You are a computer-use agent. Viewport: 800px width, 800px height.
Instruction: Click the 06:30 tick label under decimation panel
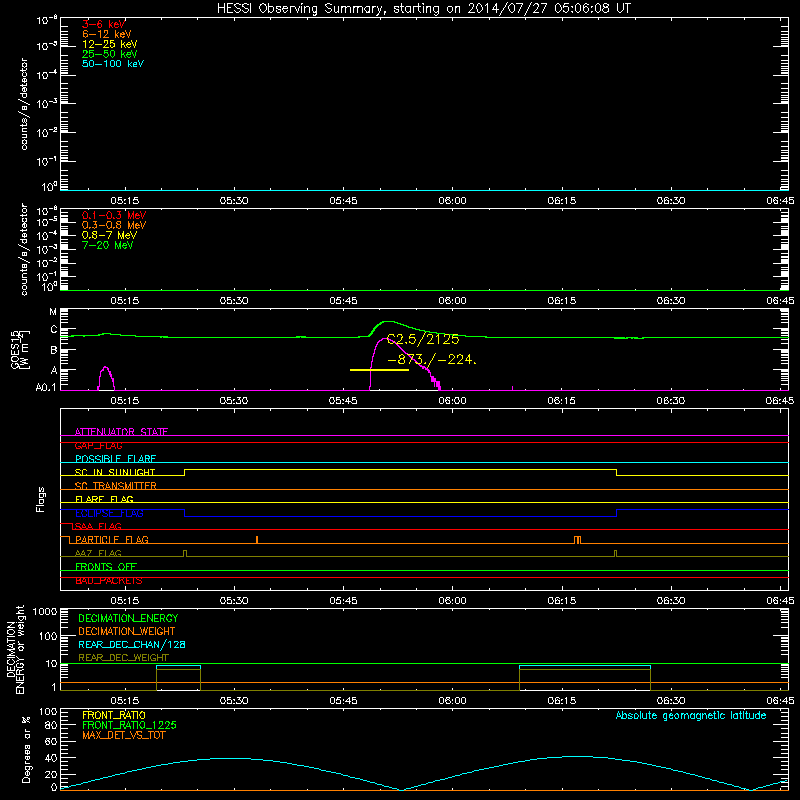(670, 701)
